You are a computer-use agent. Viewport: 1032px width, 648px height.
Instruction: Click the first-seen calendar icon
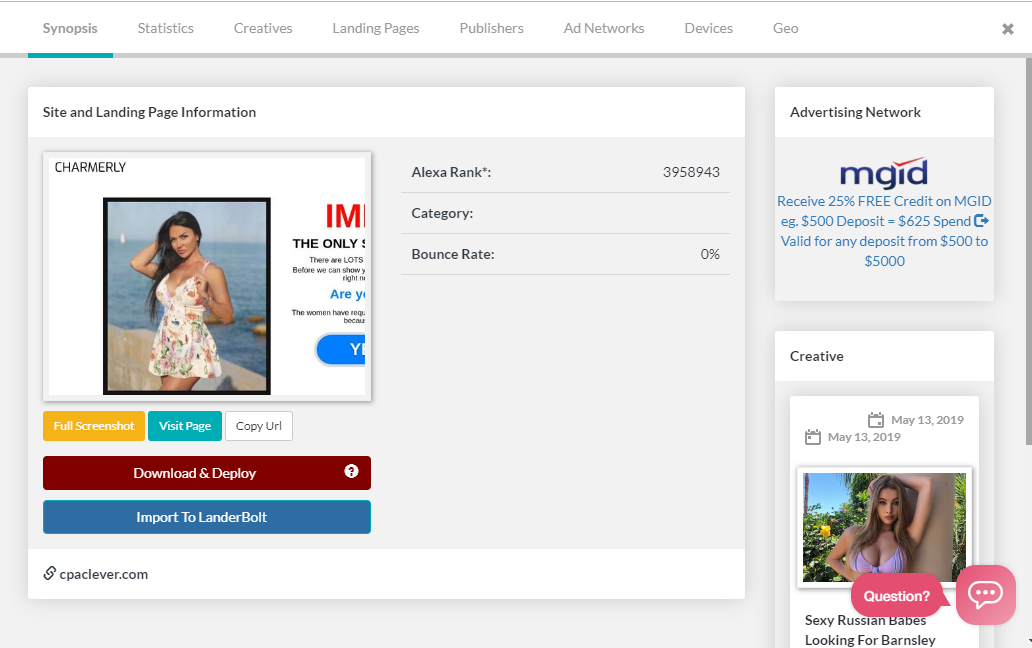coord(813,437)
